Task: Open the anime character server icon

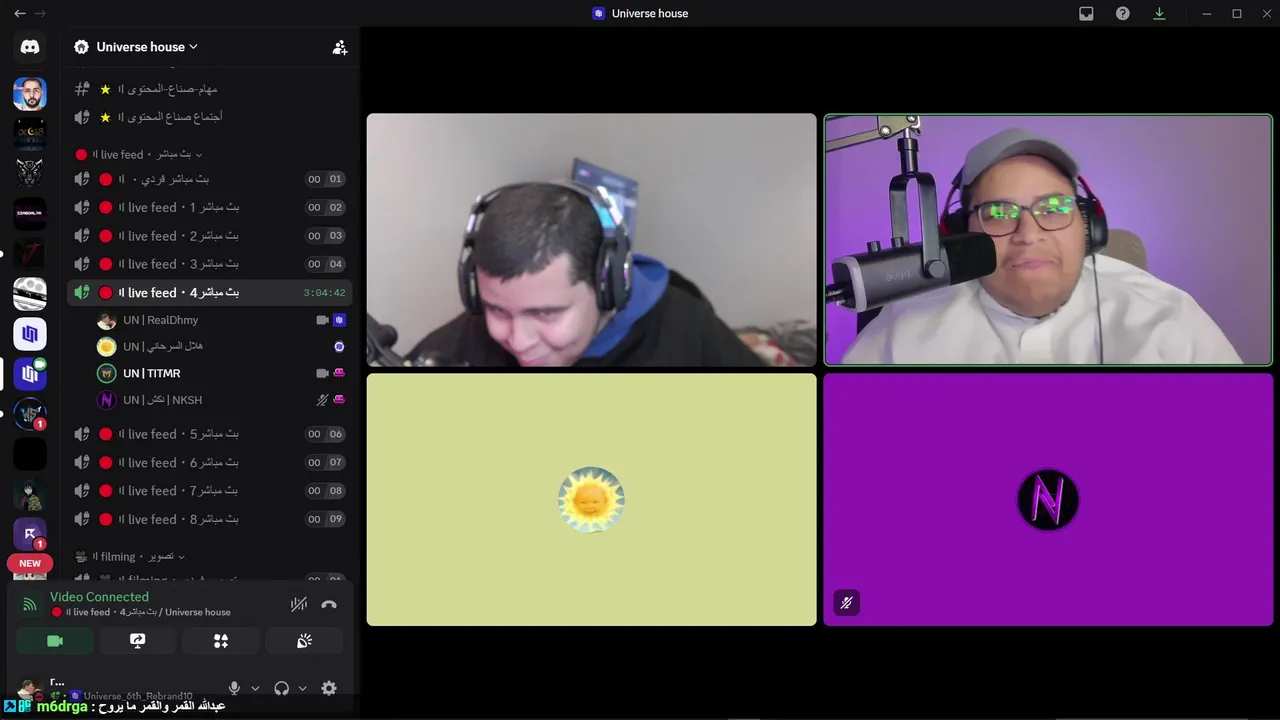Action: (x=30, y=494)
